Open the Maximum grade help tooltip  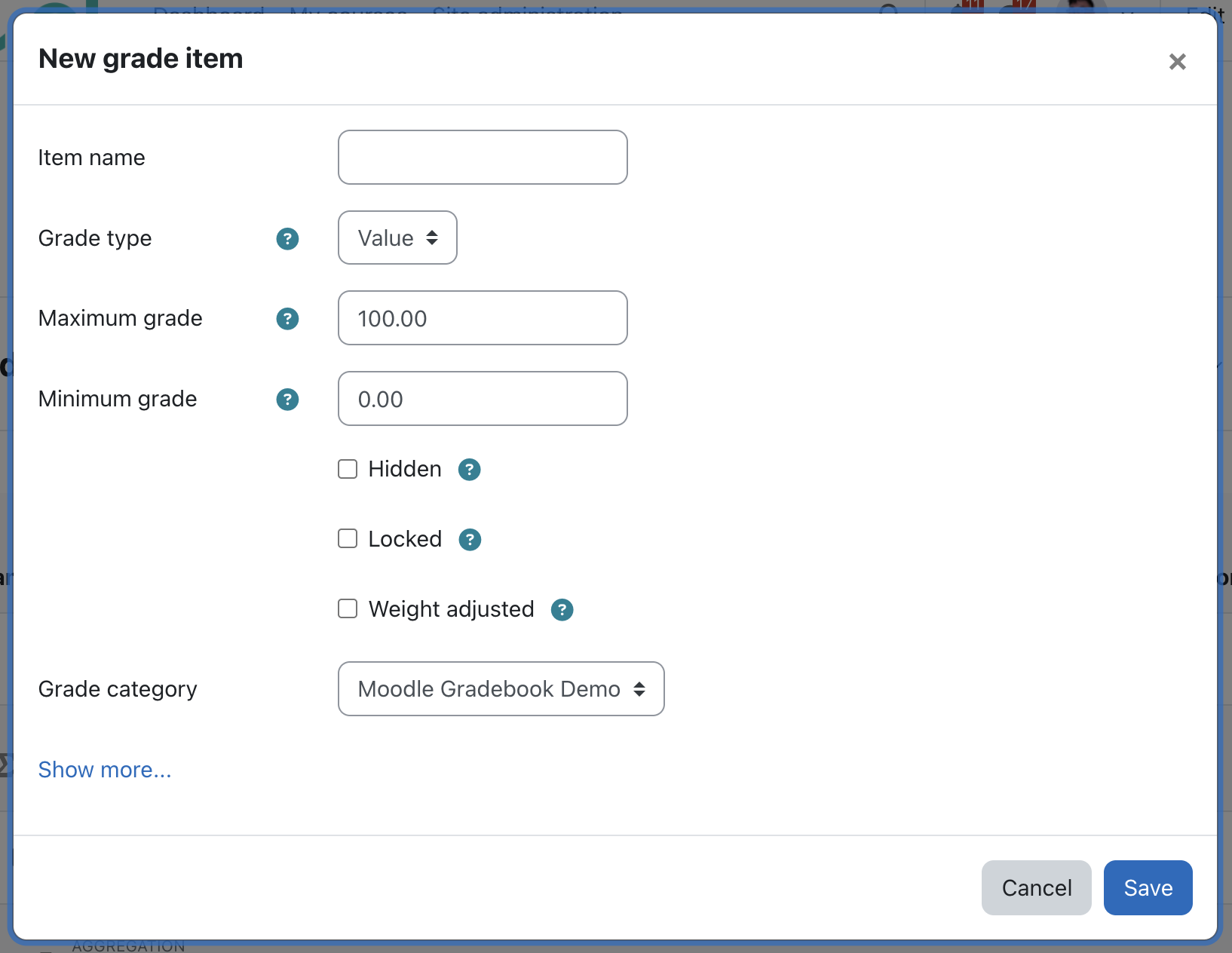coord(287,318)
